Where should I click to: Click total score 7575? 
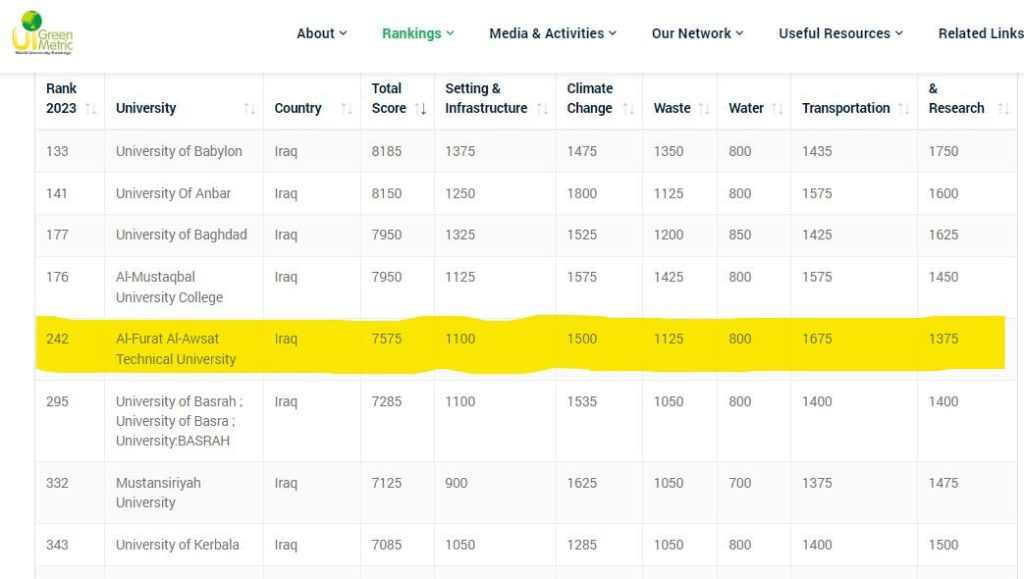(387, 339)
